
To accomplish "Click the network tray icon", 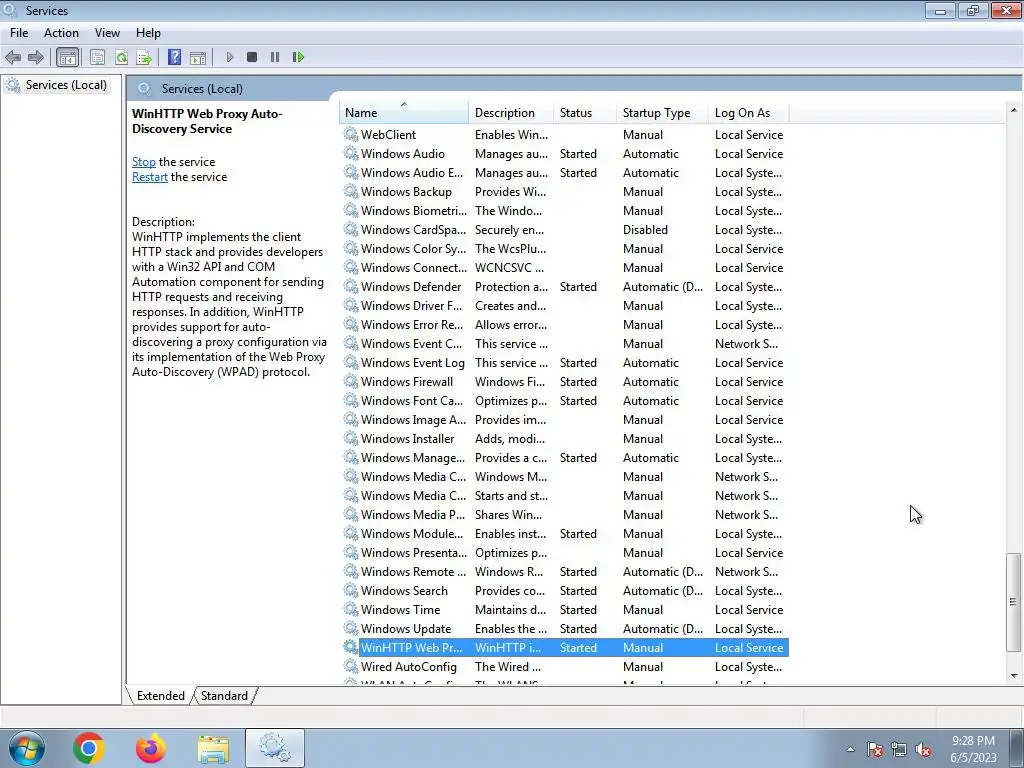I will 899,749.
